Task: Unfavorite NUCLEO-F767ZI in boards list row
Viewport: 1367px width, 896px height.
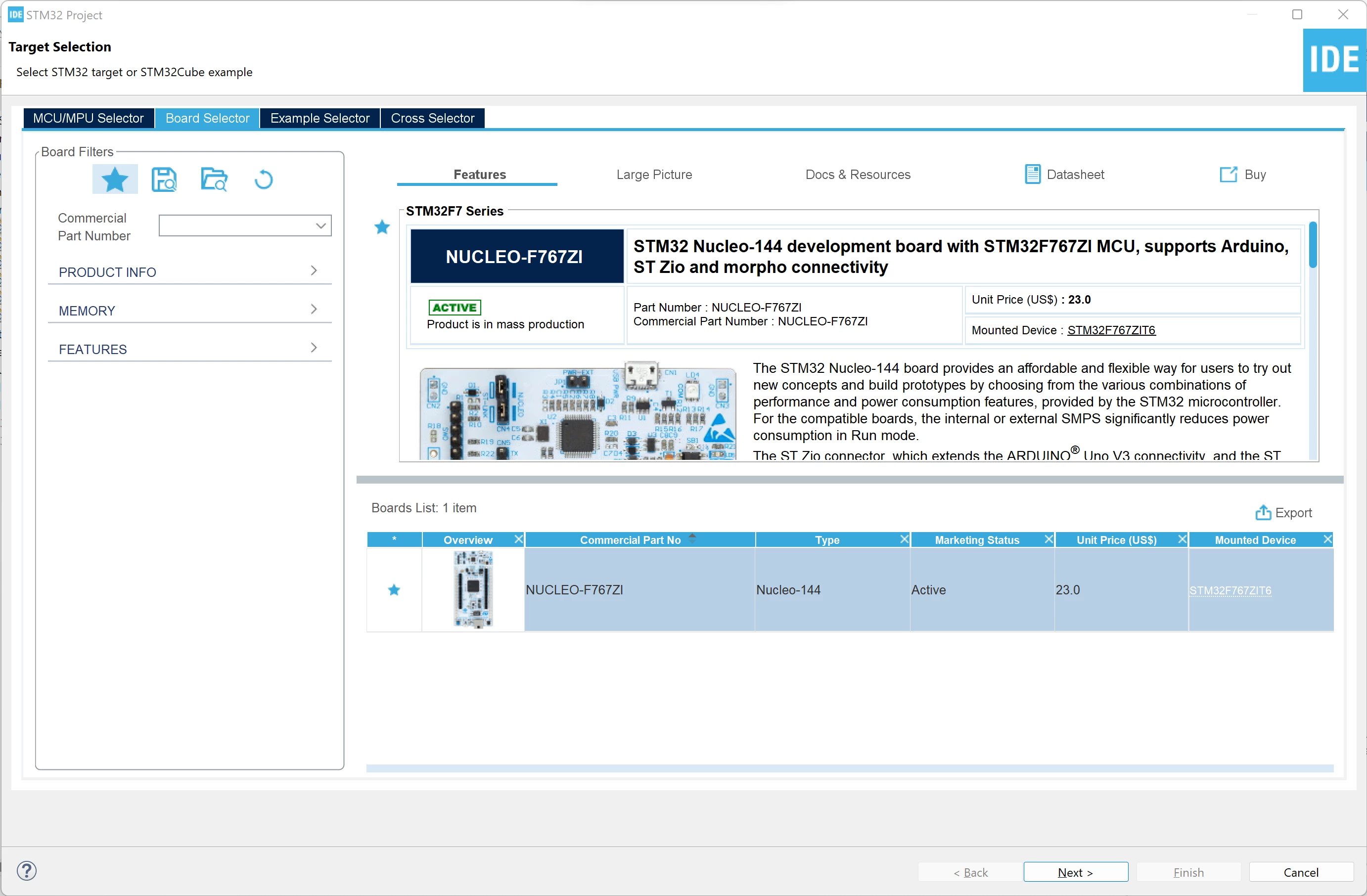Action: (x=394, y=590)
